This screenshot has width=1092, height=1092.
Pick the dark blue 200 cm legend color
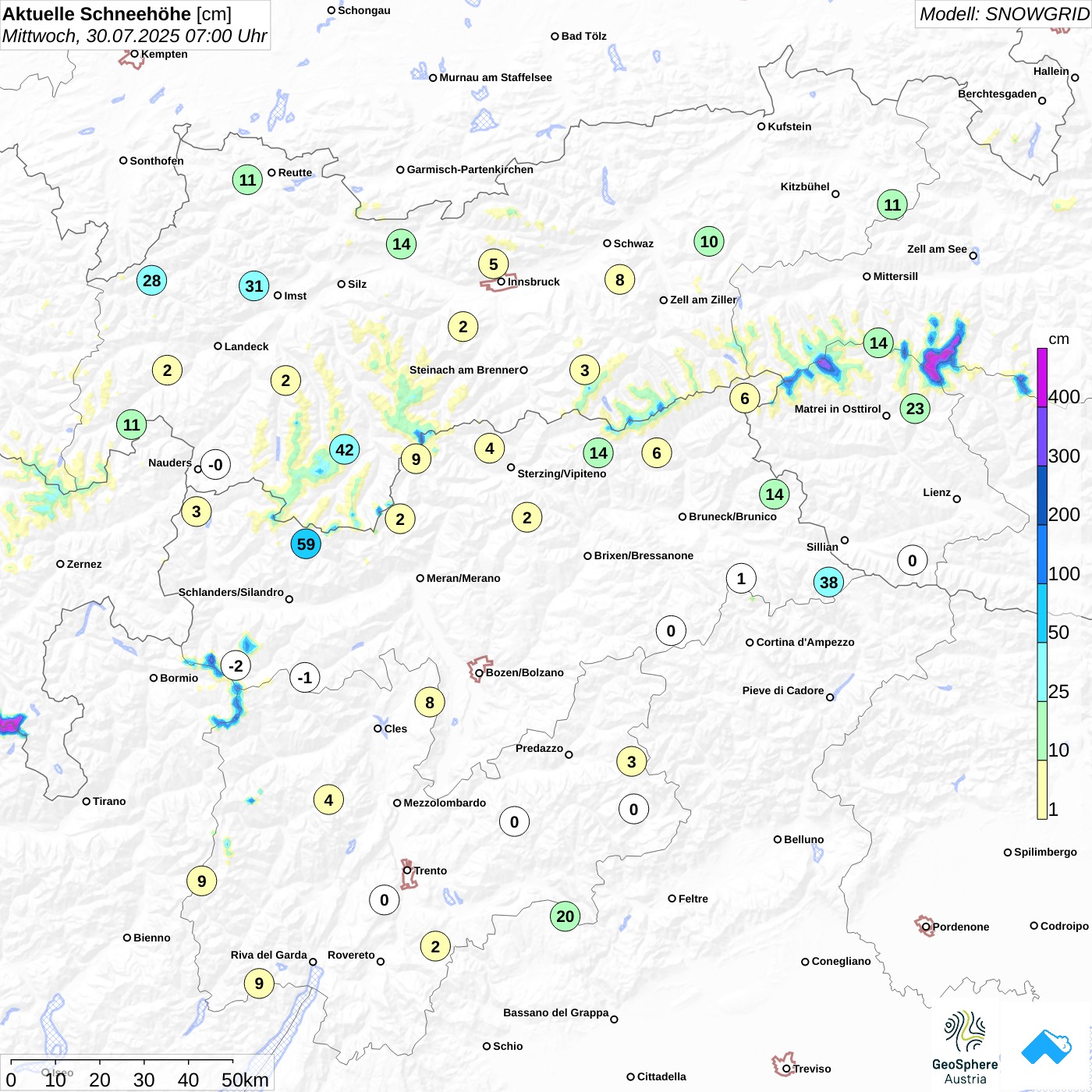pyautogui.click(x=1042, y=495)
